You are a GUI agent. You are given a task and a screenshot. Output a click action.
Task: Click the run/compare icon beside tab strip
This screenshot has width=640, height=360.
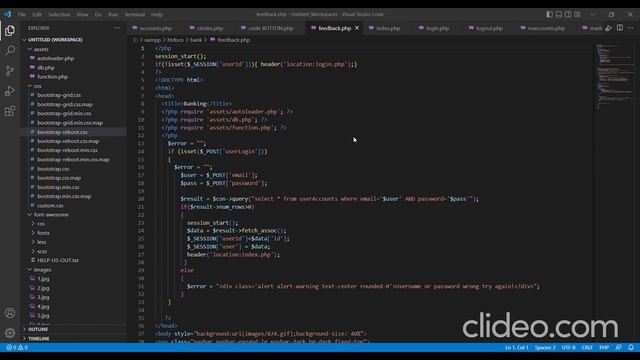609,28
